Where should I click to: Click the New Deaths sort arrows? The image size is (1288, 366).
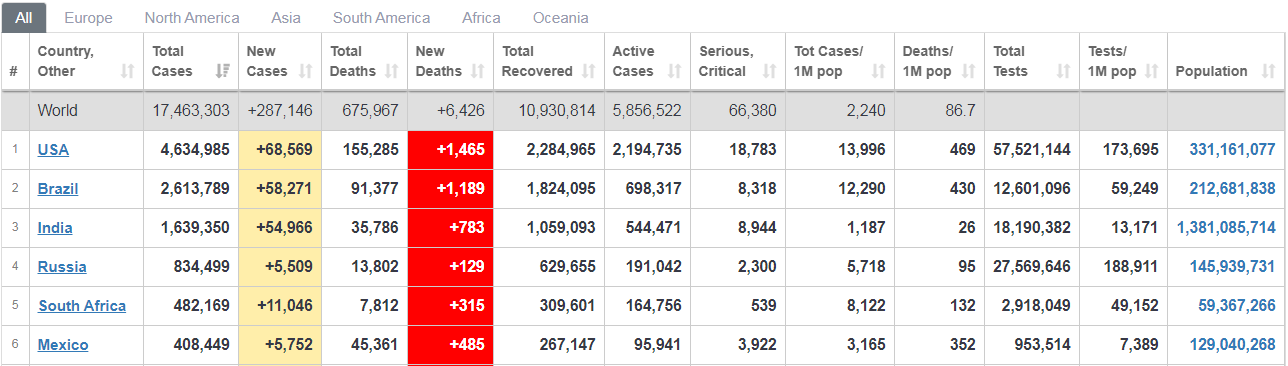(x=478, y=71)
